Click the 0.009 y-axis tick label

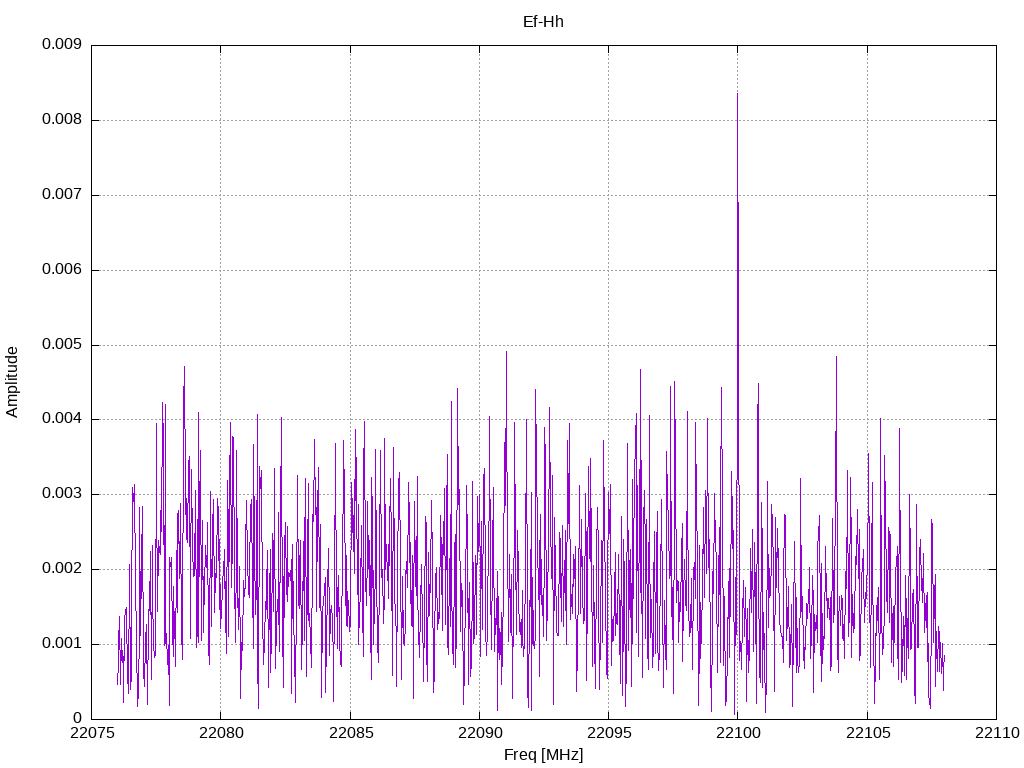coord(61,45)
